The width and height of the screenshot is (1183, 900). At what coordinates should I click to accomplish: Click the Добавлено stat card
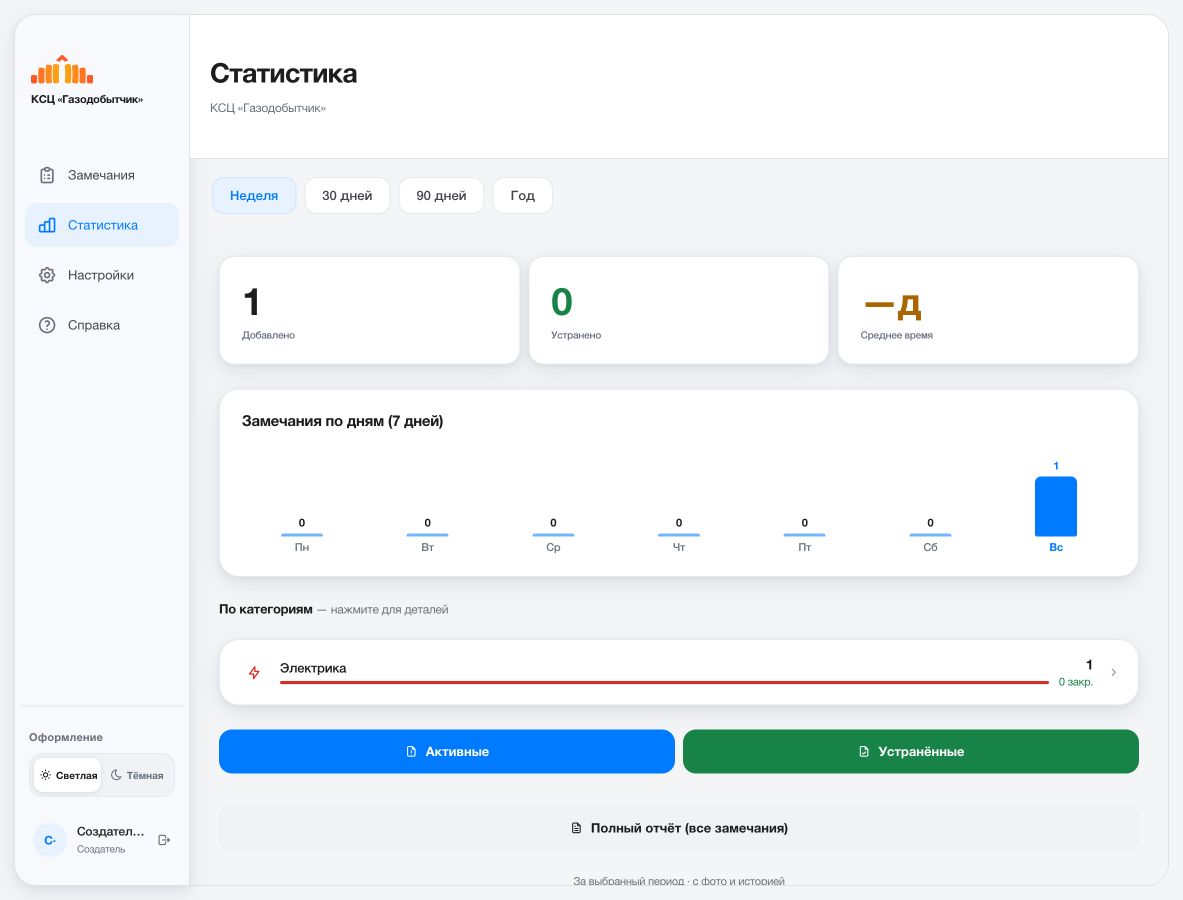(369, 310)
